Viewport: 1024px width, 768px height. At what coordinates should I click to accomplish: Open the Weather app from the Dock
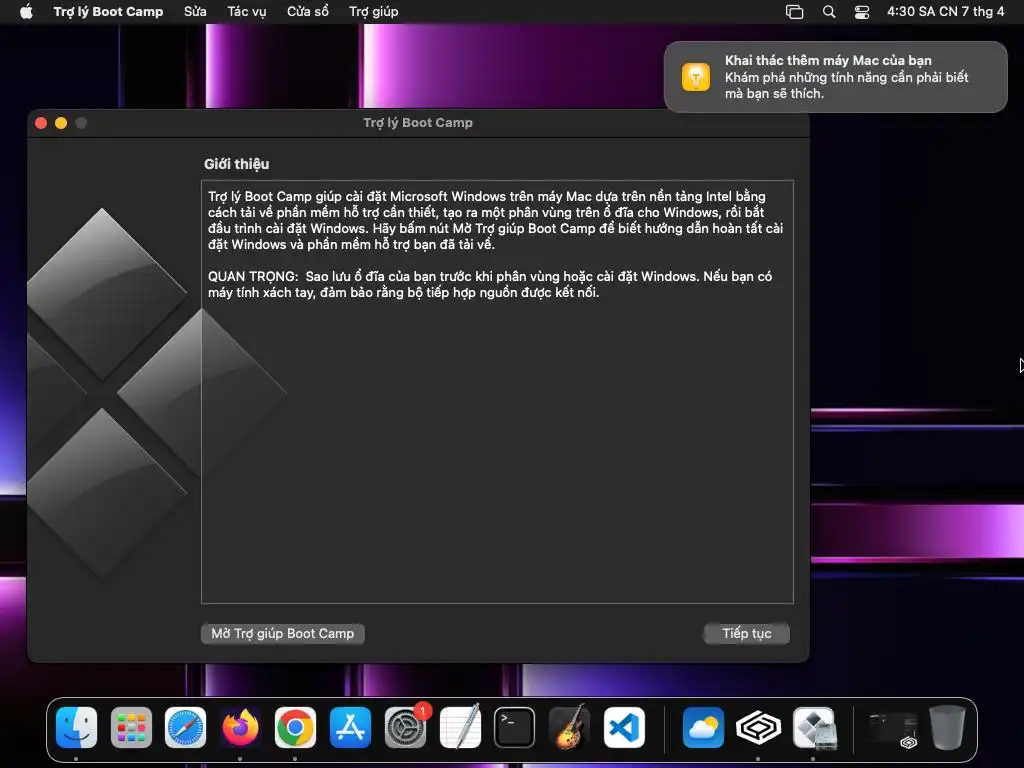703,728
